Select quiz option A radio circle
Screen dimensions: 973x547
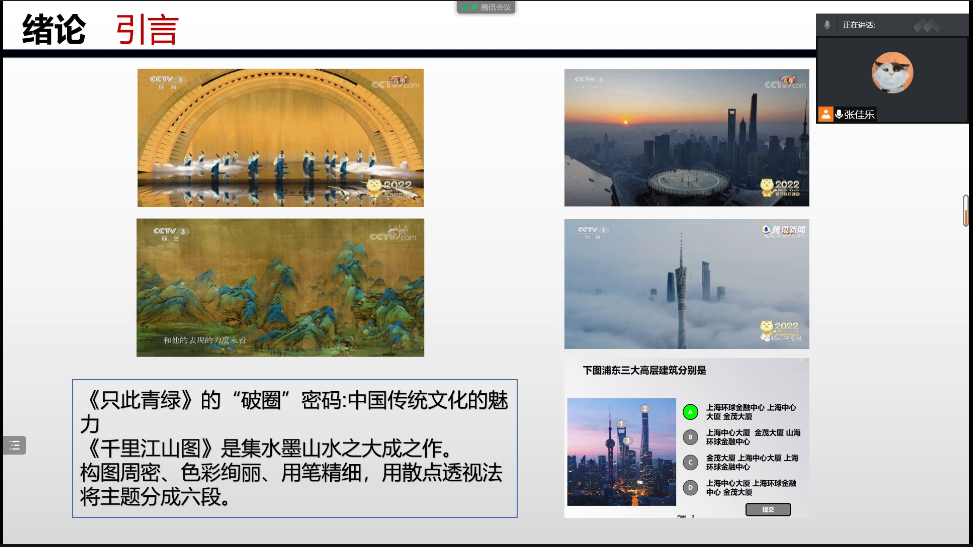pos(690,412)
